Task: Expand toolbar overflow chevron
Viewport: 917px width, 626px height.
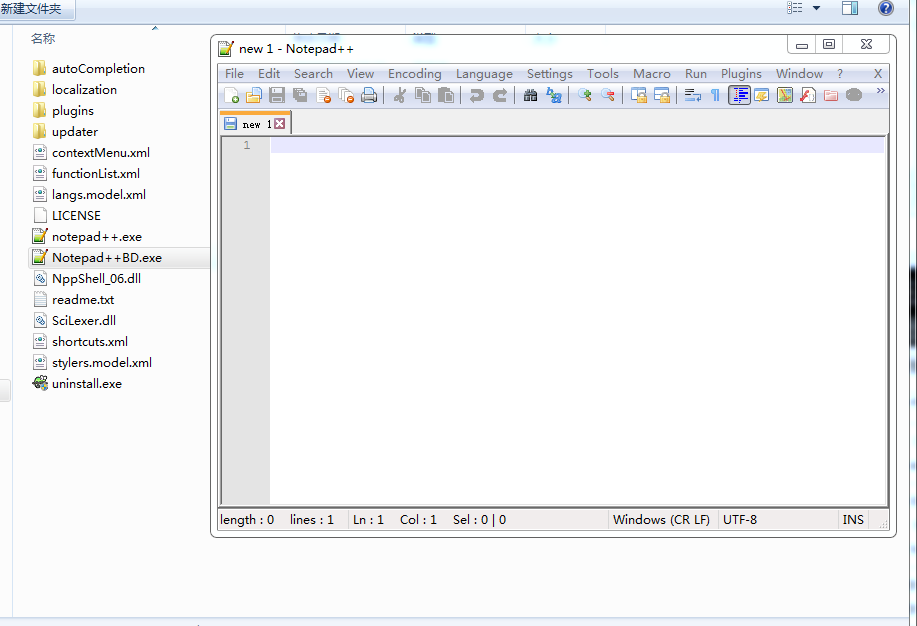Action: (x=880, y=91)
